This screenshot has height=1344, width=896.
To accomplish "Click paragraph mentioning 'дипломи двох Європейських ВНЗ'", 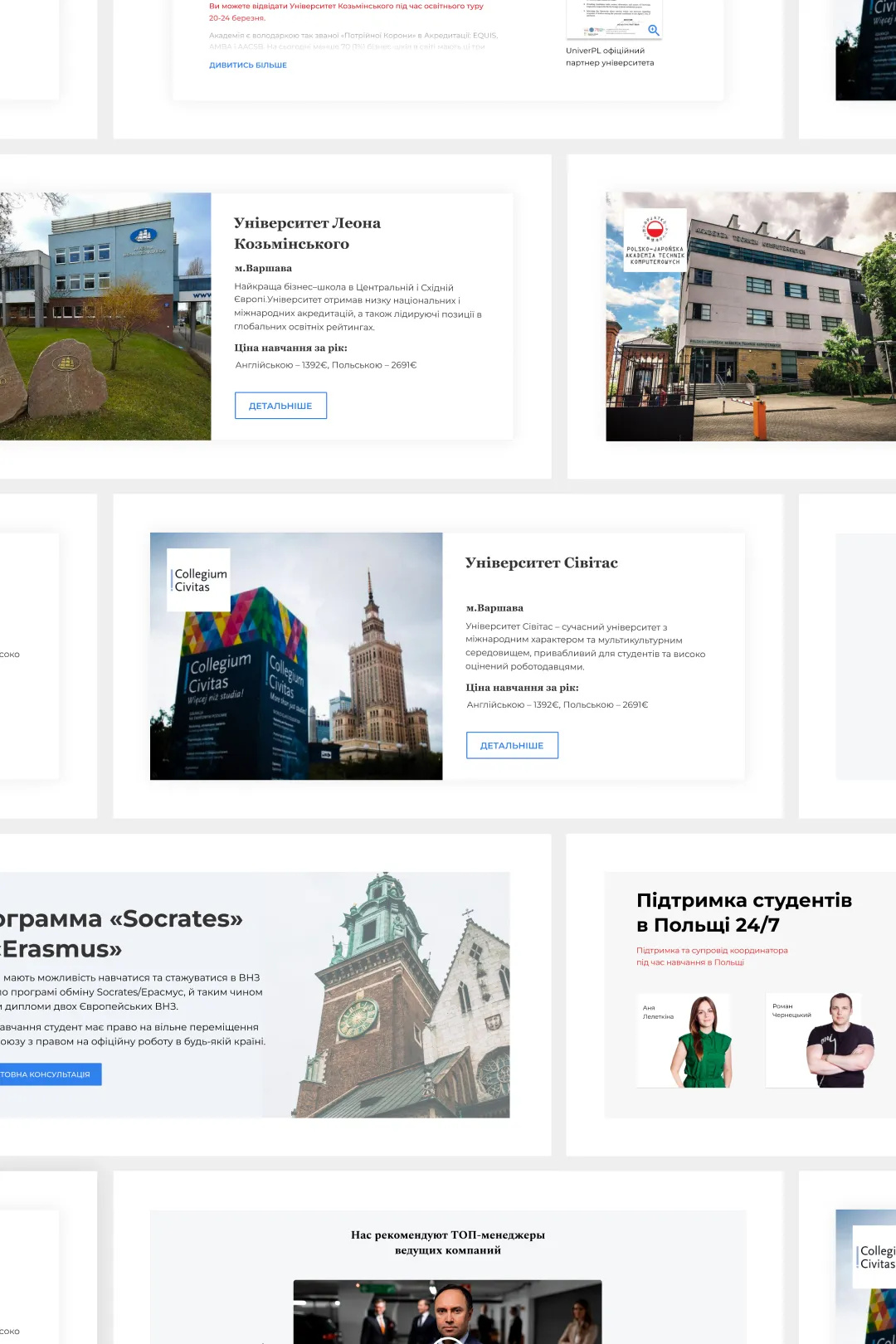I will (x=131, y=991).
